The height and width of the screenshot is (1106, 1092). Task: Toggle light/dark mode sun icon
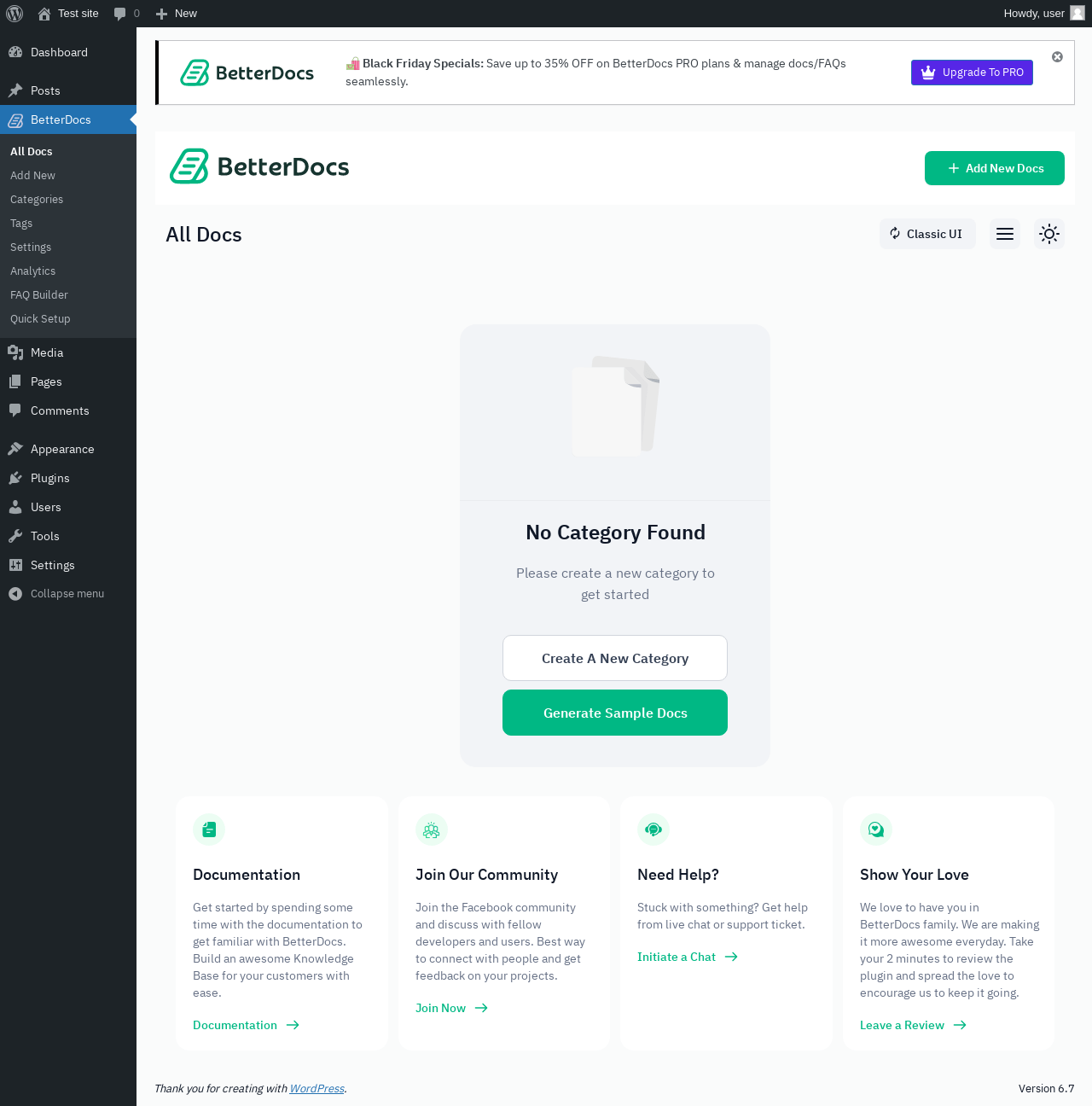1049,234
